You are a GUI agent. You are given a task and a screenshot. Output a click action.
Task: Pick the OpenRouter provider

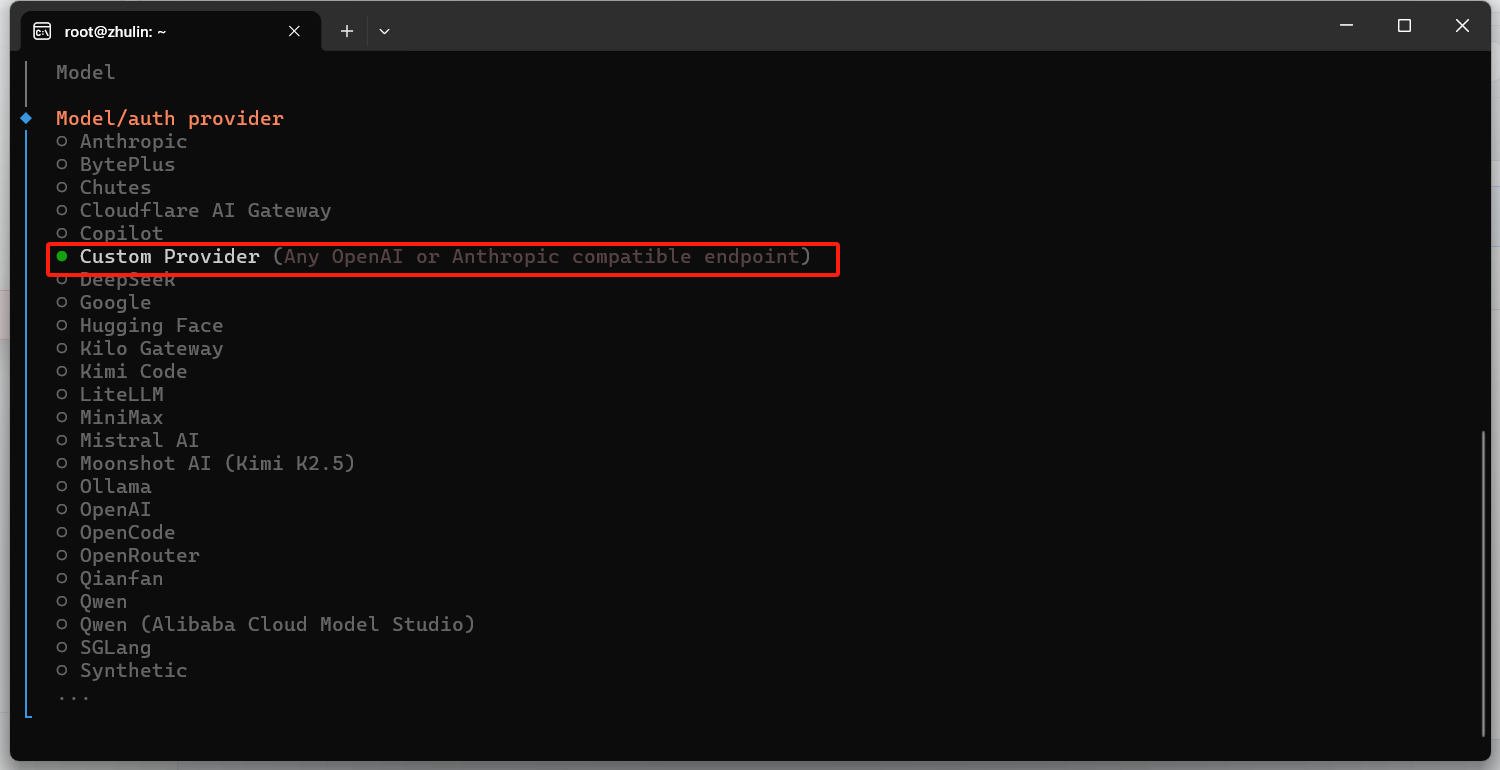tap(128, 556)
